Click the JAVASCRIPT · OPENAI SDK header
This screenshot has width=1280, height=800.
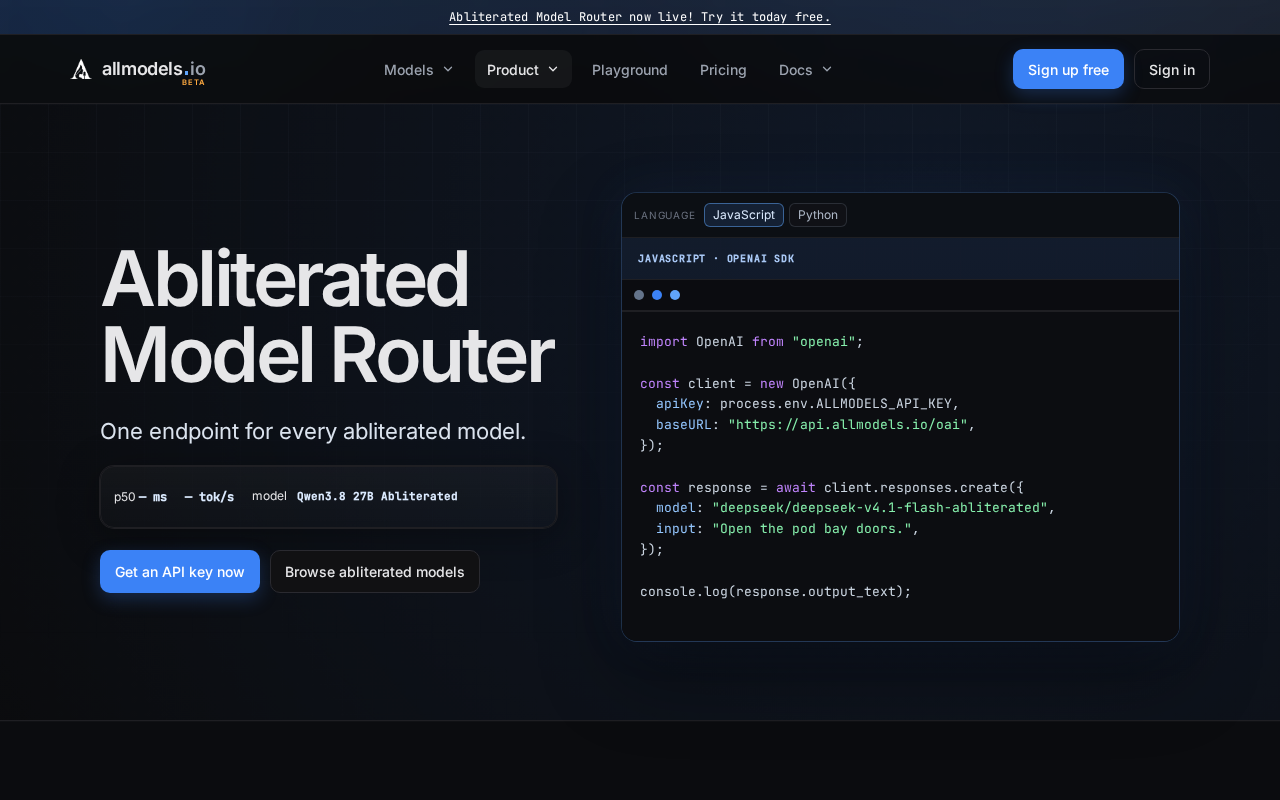click(716, 258)
